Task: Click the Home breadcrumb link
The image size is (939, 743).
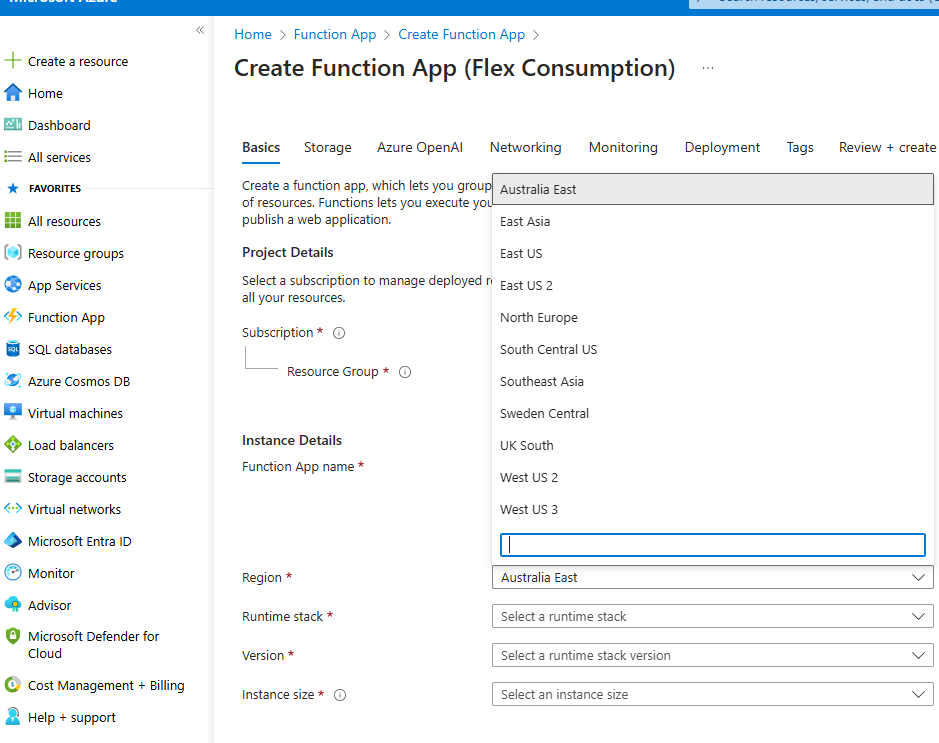Action: coord(253,34)
